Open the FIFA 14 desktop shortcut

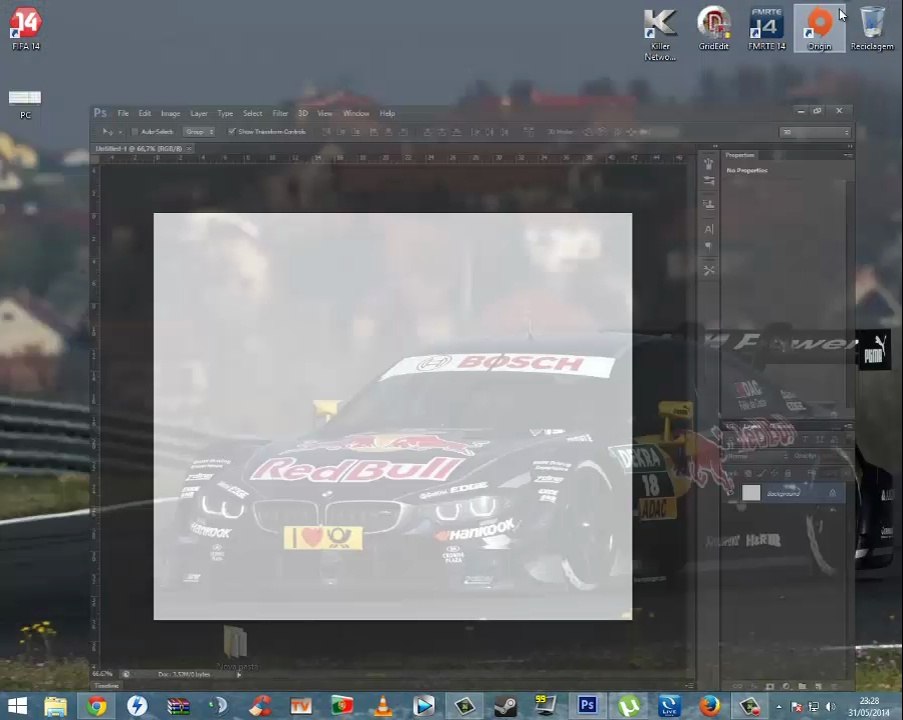pyautogui.click(x=25, y=29)
